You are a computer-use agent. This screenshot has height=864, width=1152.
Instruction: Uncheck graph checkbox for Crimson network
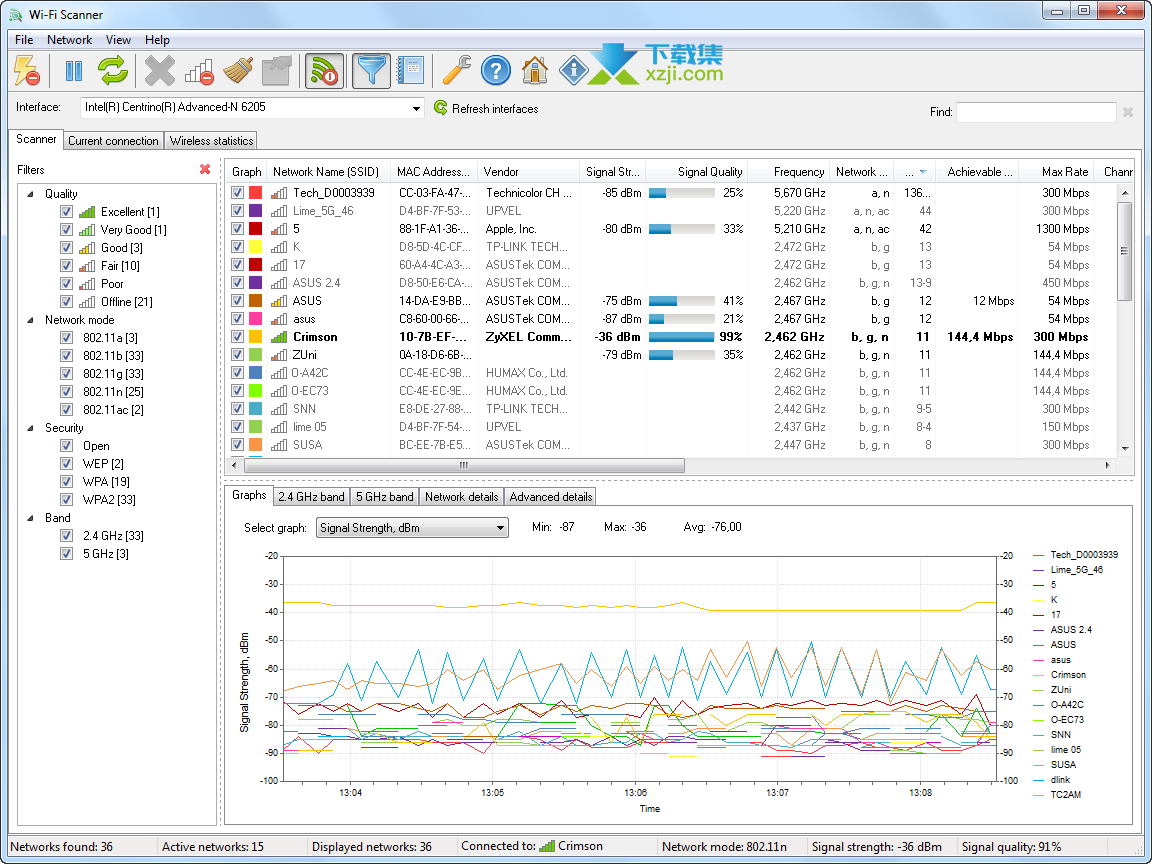point(237,336)
